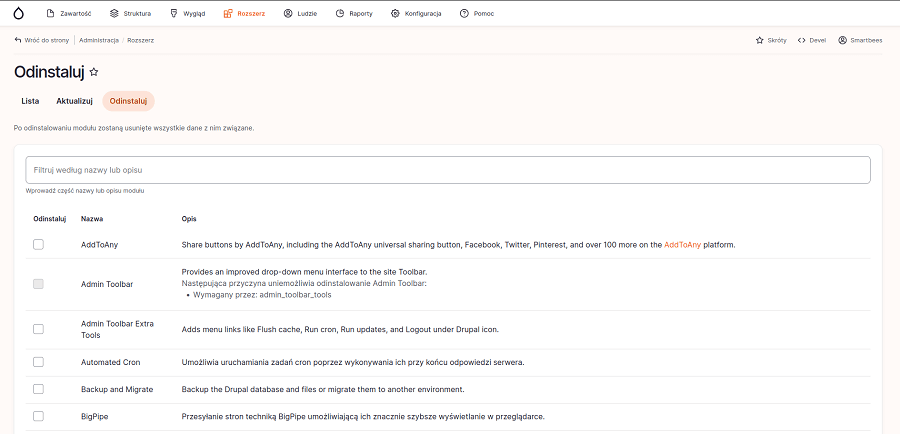Check the AddToAny uninstall checkbox
The width and height of the screenshot is (900, 434).
coord(38,244)
